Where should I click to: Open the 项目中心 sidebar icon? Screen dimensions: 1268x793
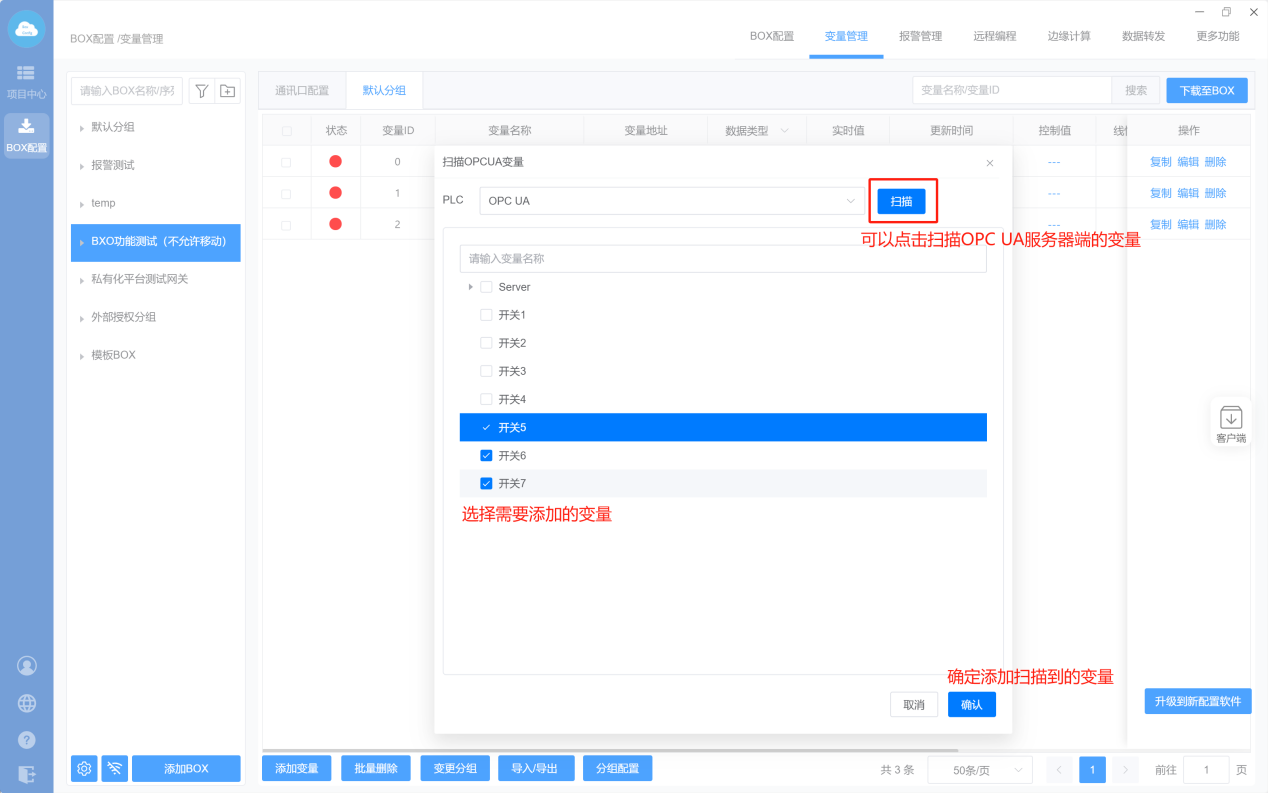click(x=26, y=80)
